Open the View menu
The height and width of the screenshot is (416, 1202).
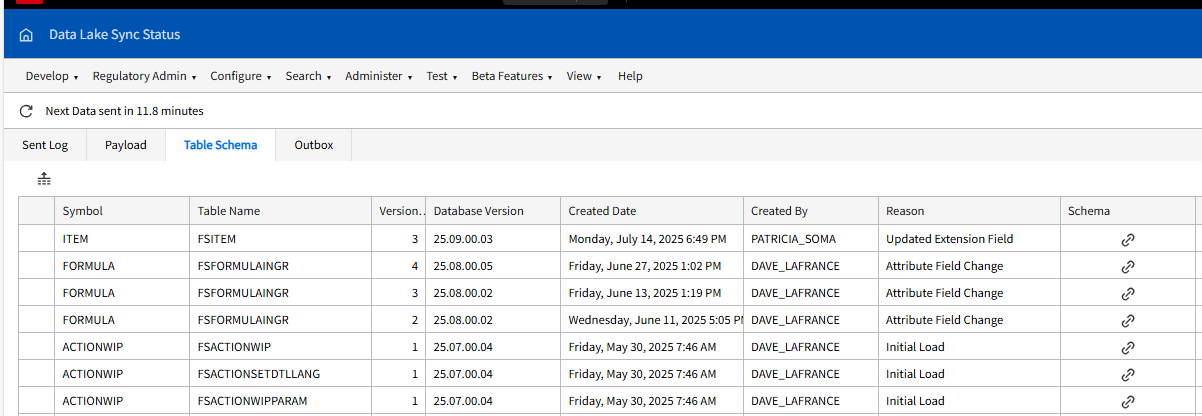[x=584, y=76]
